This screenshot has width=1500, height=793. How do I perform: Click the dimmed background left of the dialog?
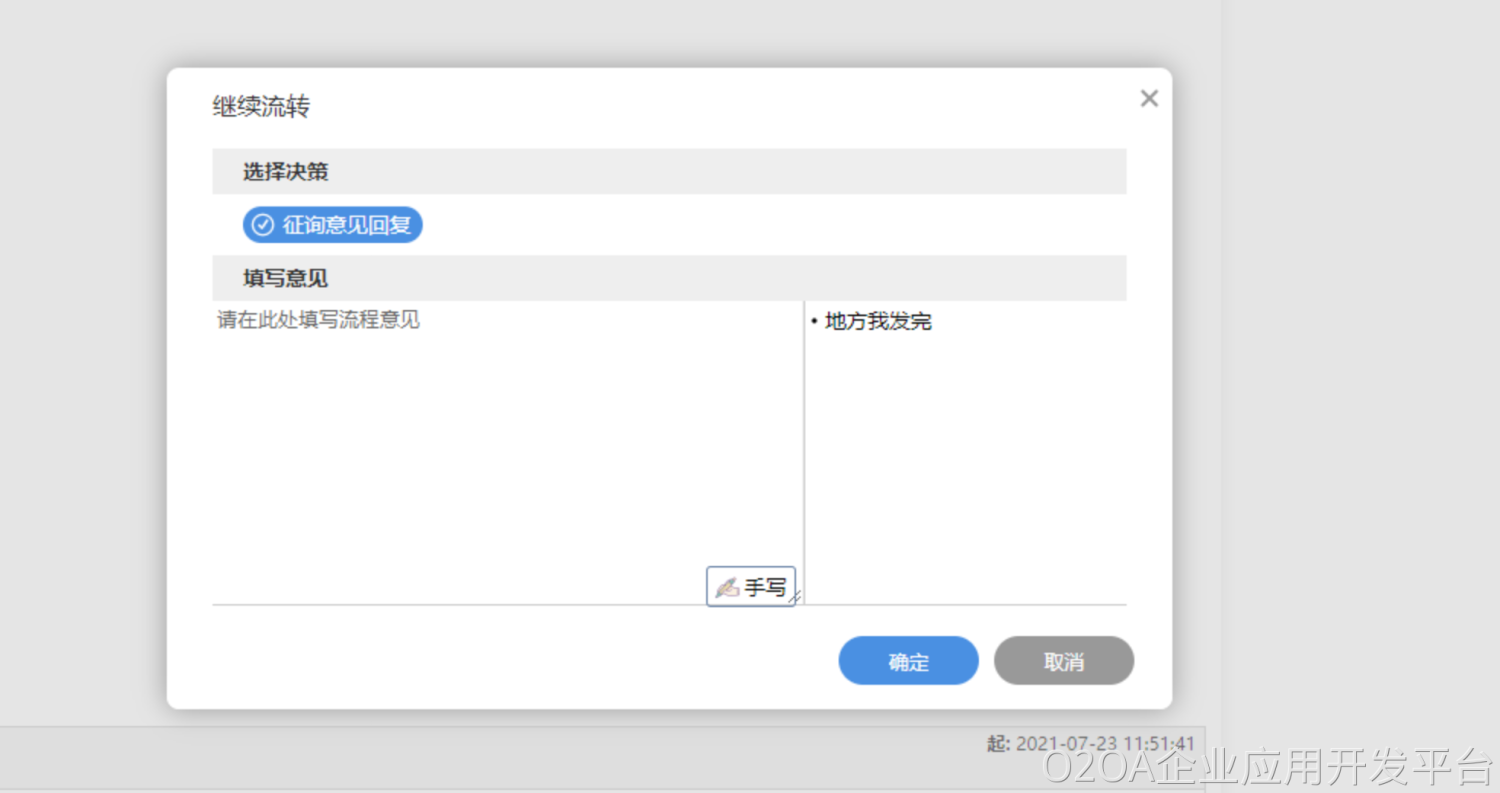(80, 400)
